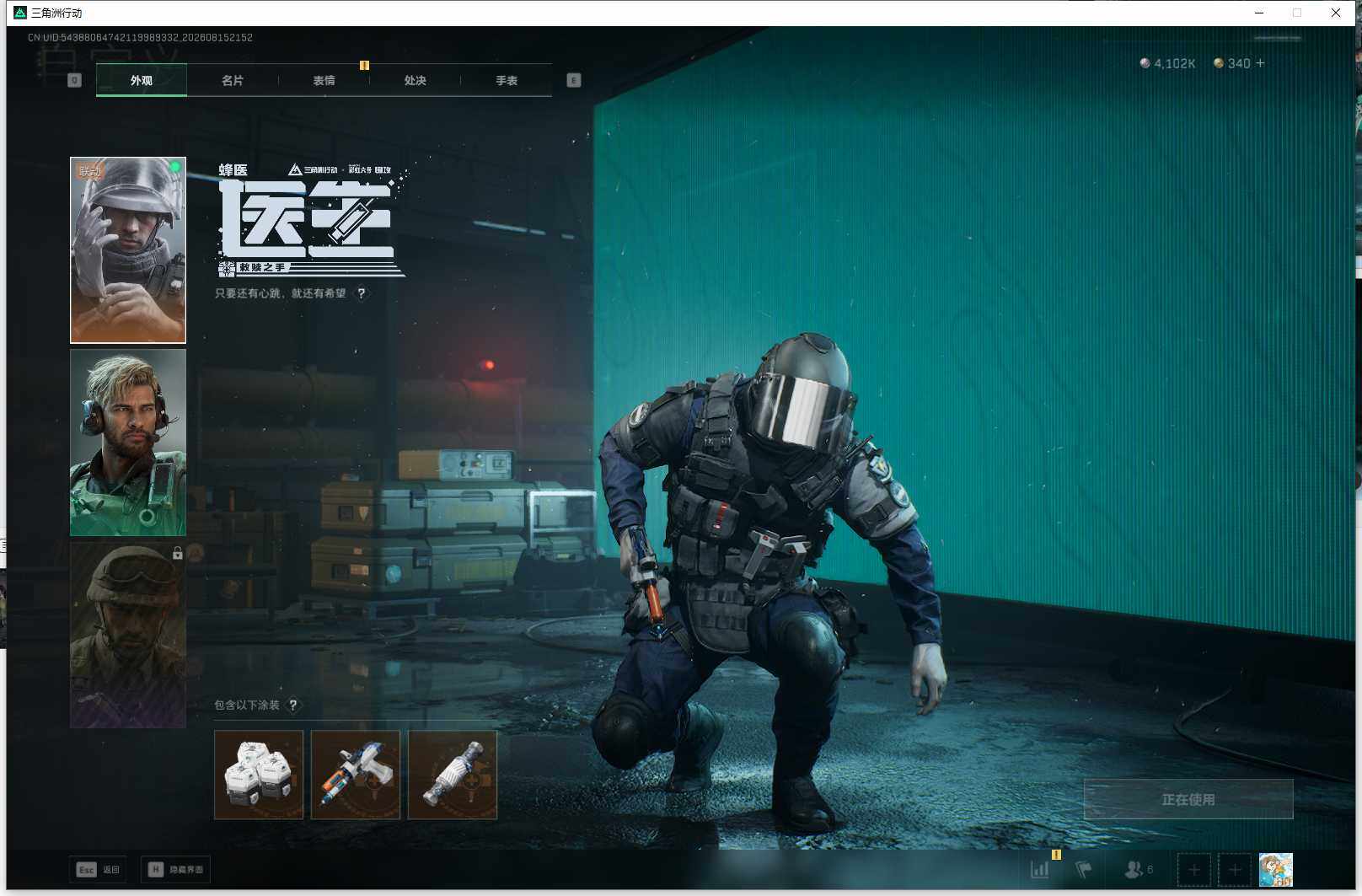
Task: Open the 手表 tab
Action: (x=507, y=80)
